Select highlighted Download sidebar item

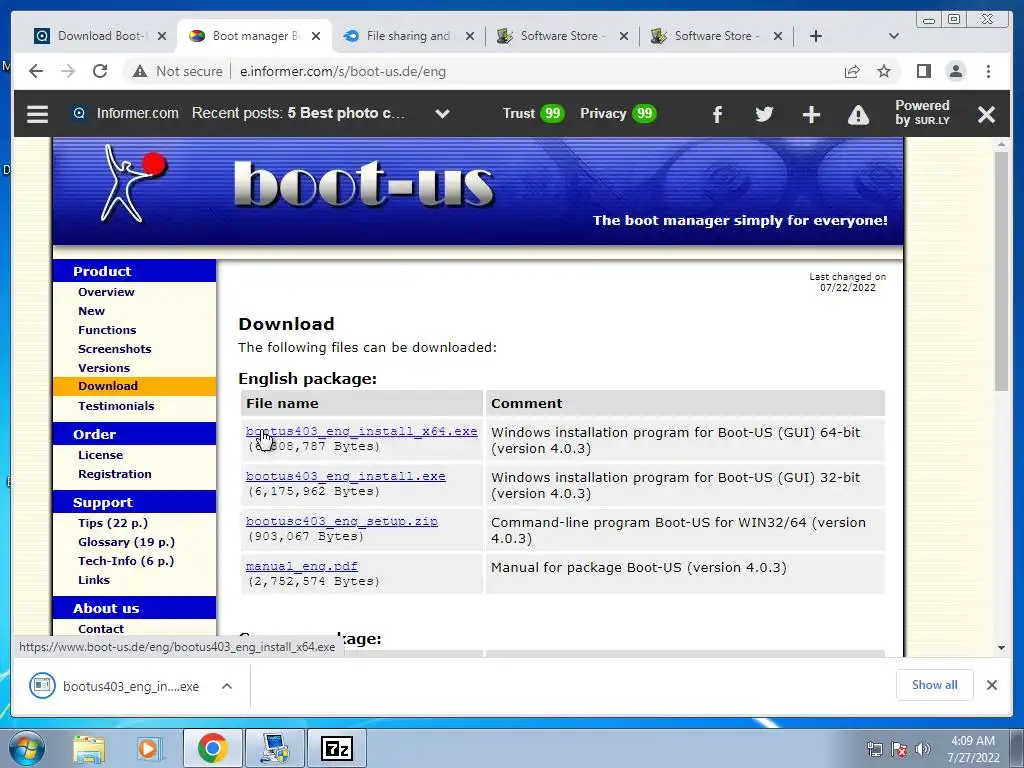(x=134, y=386)
